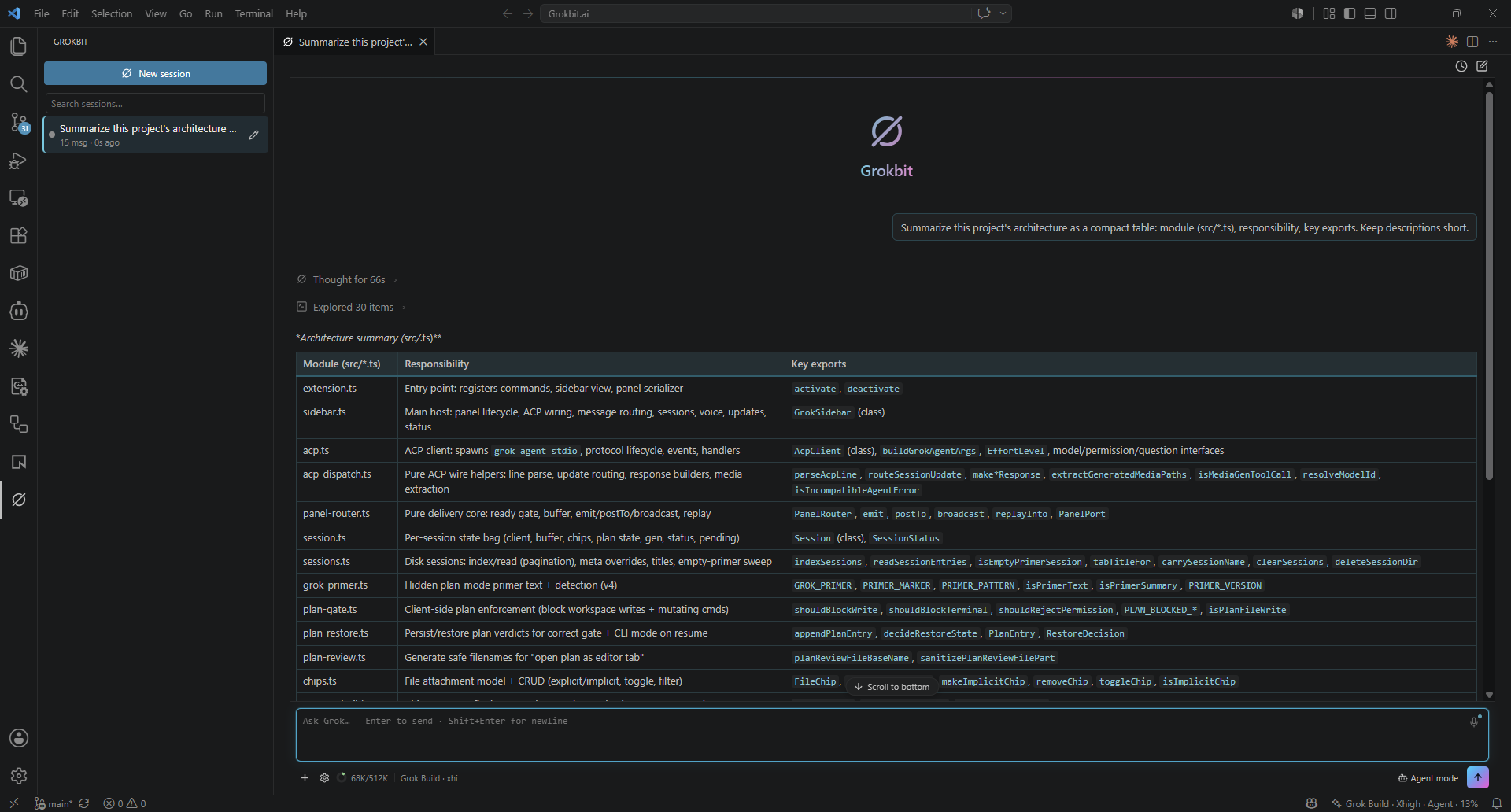Click the 'extension.ts' table cell
Screen dimensions: 1511x812
(x=346, y=388)
